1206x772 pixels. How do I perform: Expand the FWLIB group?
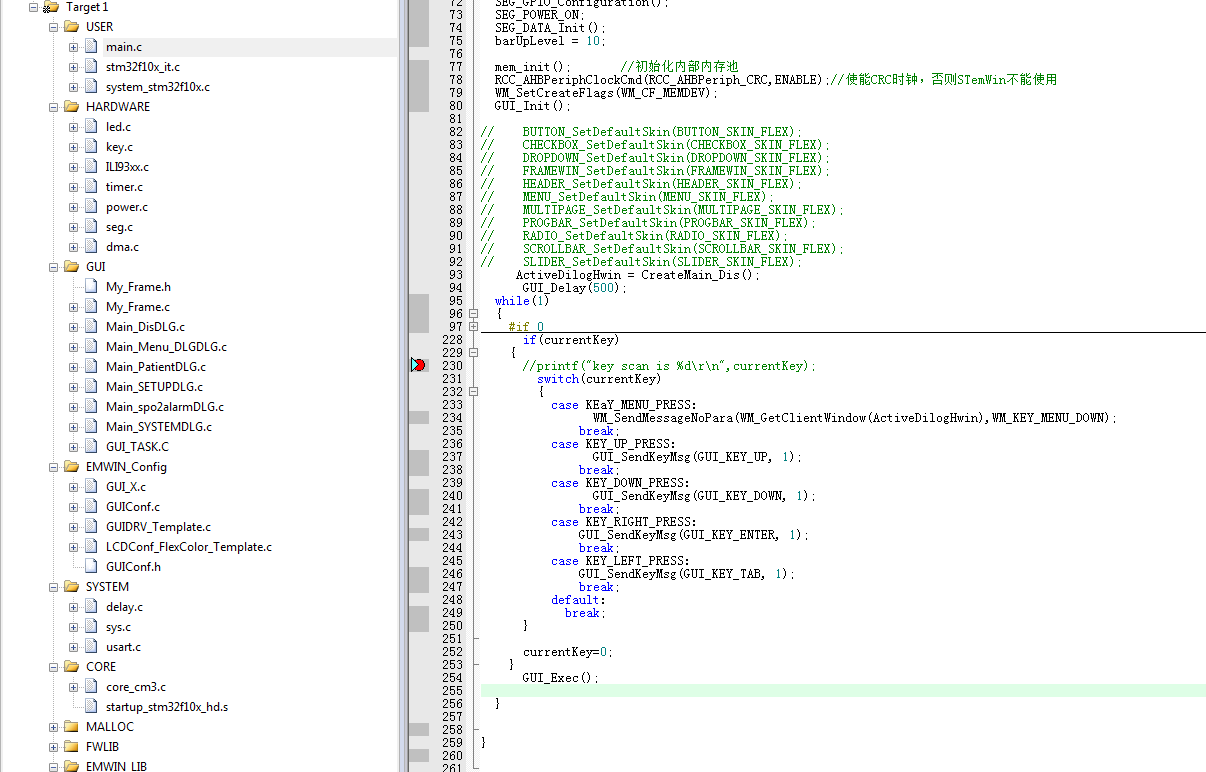pyautogui.click(x=54, y=747)
